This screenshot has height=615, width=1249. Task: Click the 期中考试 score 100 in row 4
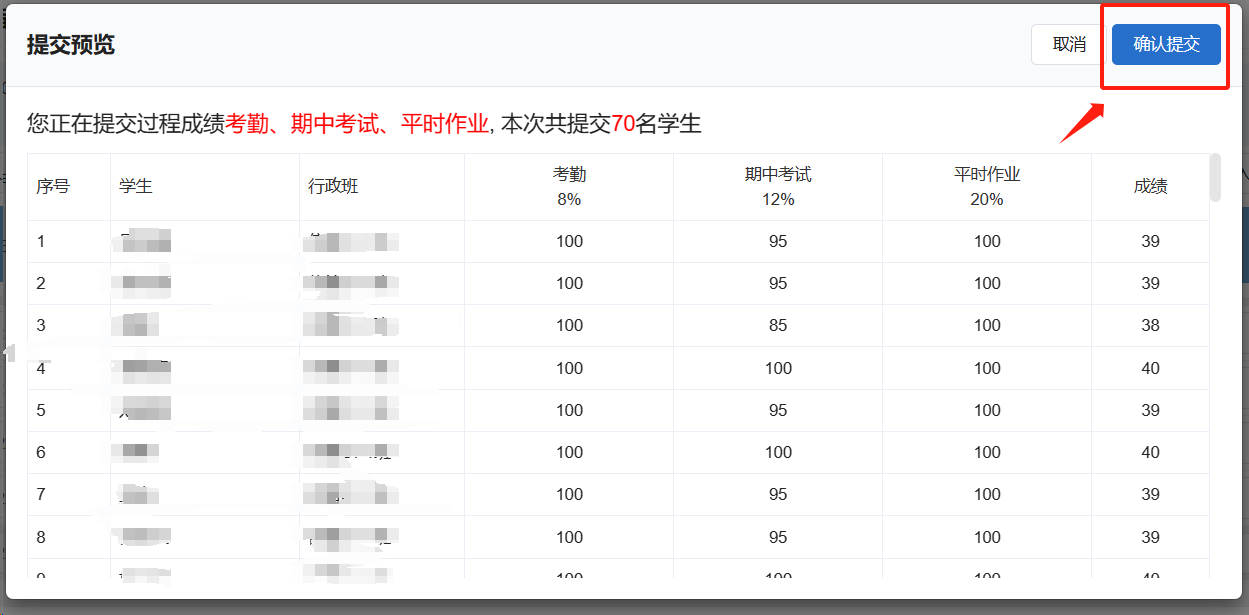click(778, 368)
